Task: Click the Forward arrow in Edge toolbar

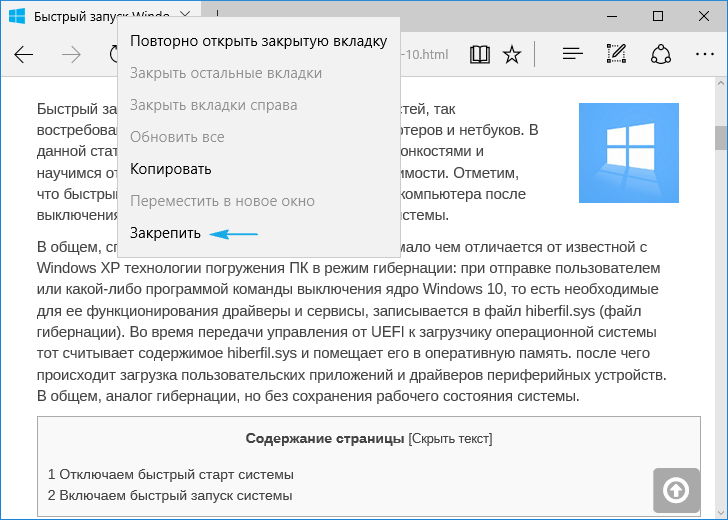Action: pos(72,54)
